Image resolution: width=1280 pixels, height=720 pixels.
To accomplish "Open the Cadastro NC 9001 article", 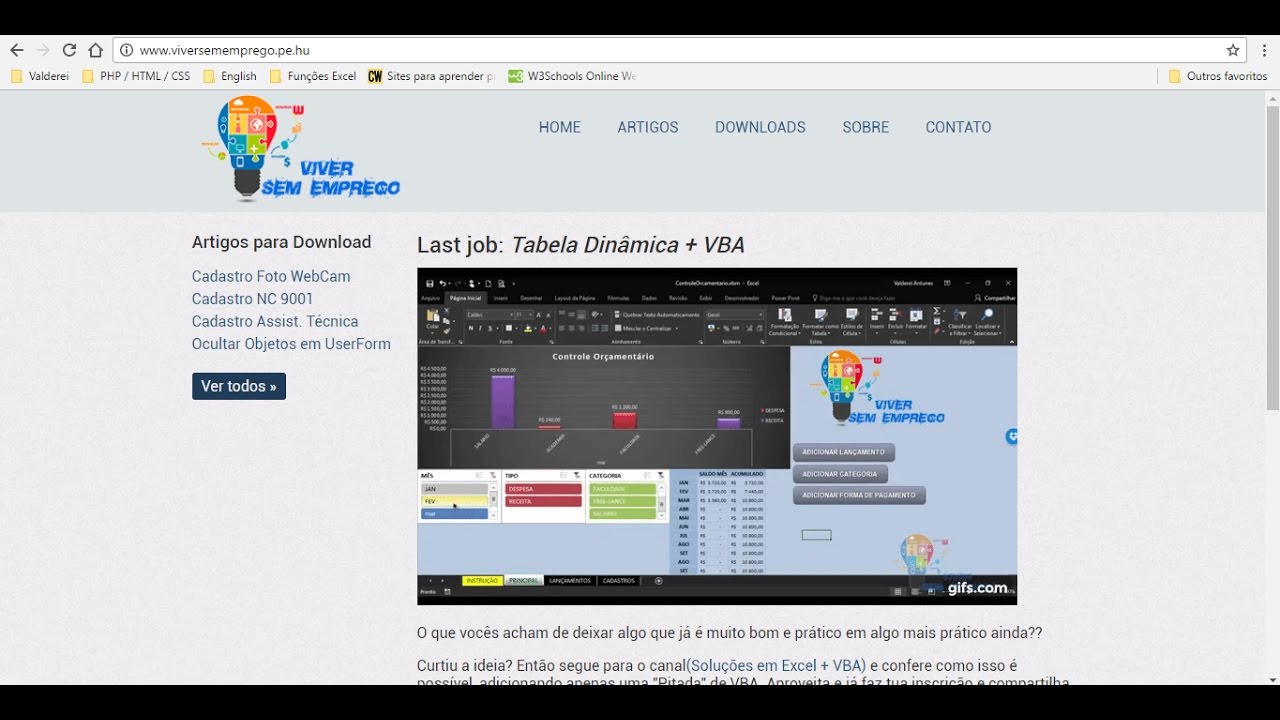I will [253, 299].
